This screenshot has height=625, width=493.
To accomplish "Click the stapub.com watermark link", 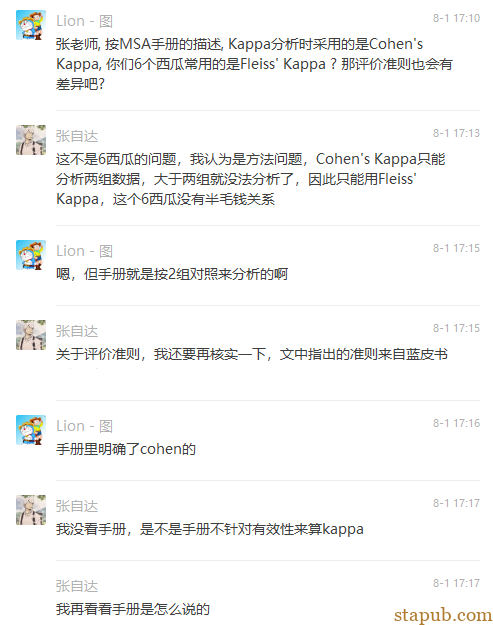I will coord(443,615).
